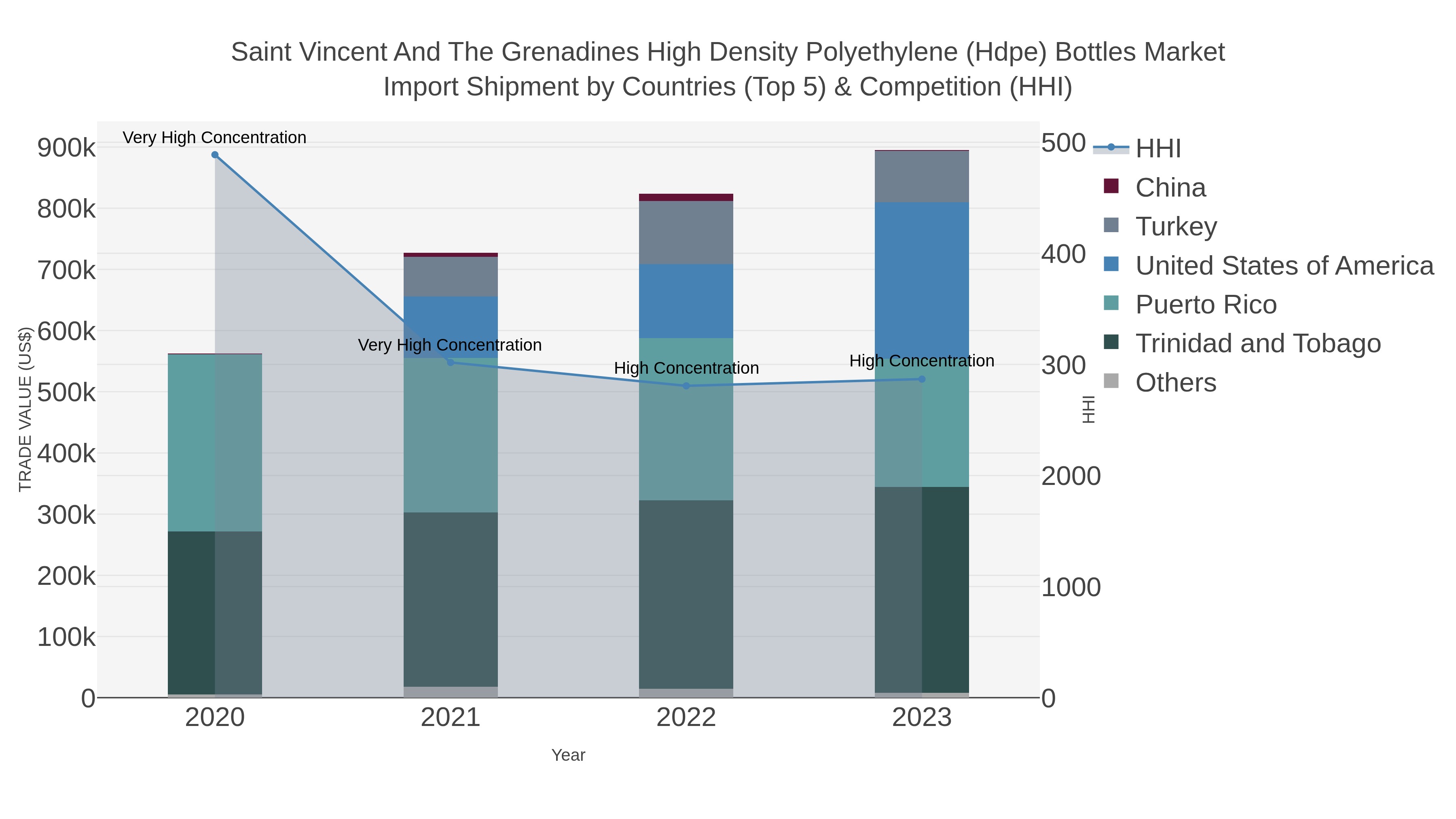Click the 'TRADE VALUE (US$)' axis title
Image resolution: width=1456 pixels, height=819 pixels.
pyautogui.click(x=25, y=410)
